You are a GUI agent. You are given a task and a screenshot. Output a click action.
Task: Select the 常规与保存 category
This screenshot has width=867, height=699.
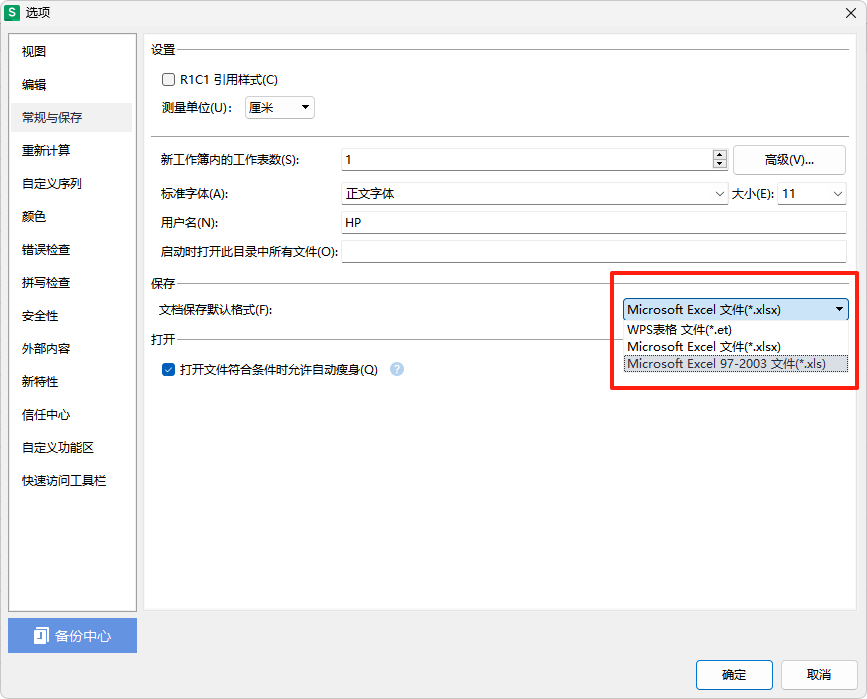pos(71,117)
